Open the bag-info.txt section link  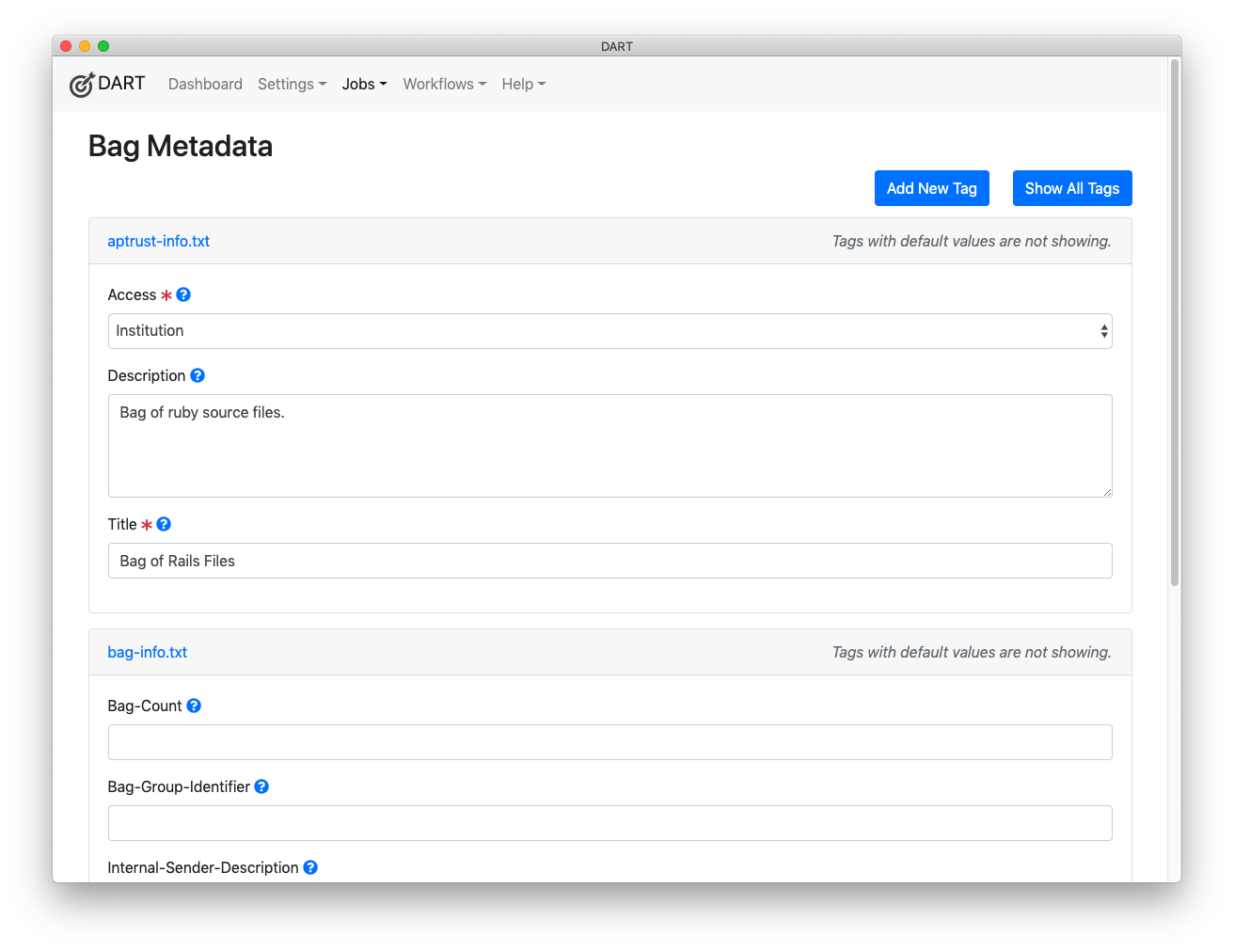point(147,652)
